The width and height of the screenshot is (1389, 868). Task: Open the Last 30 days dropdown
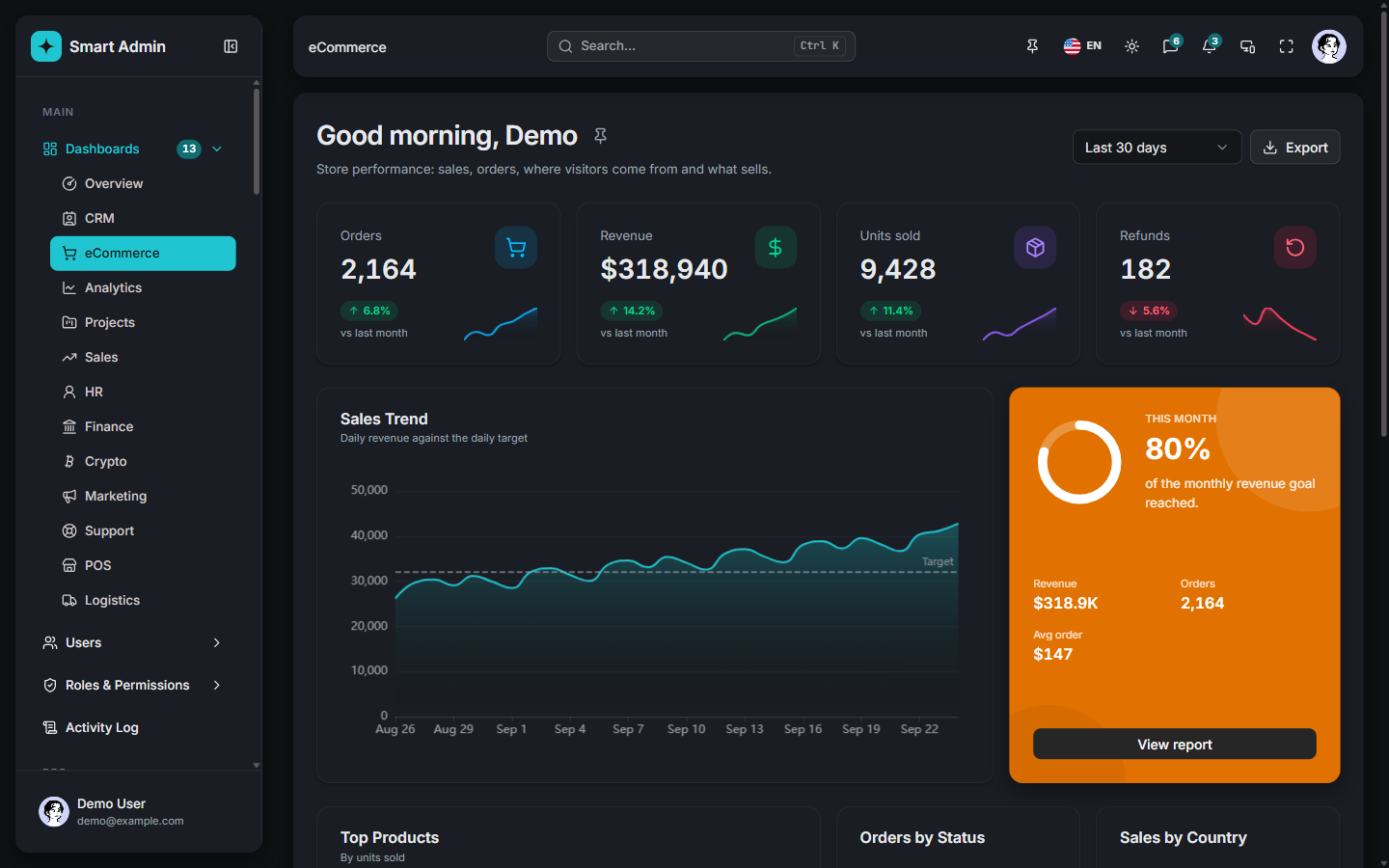pos(1157,148)
